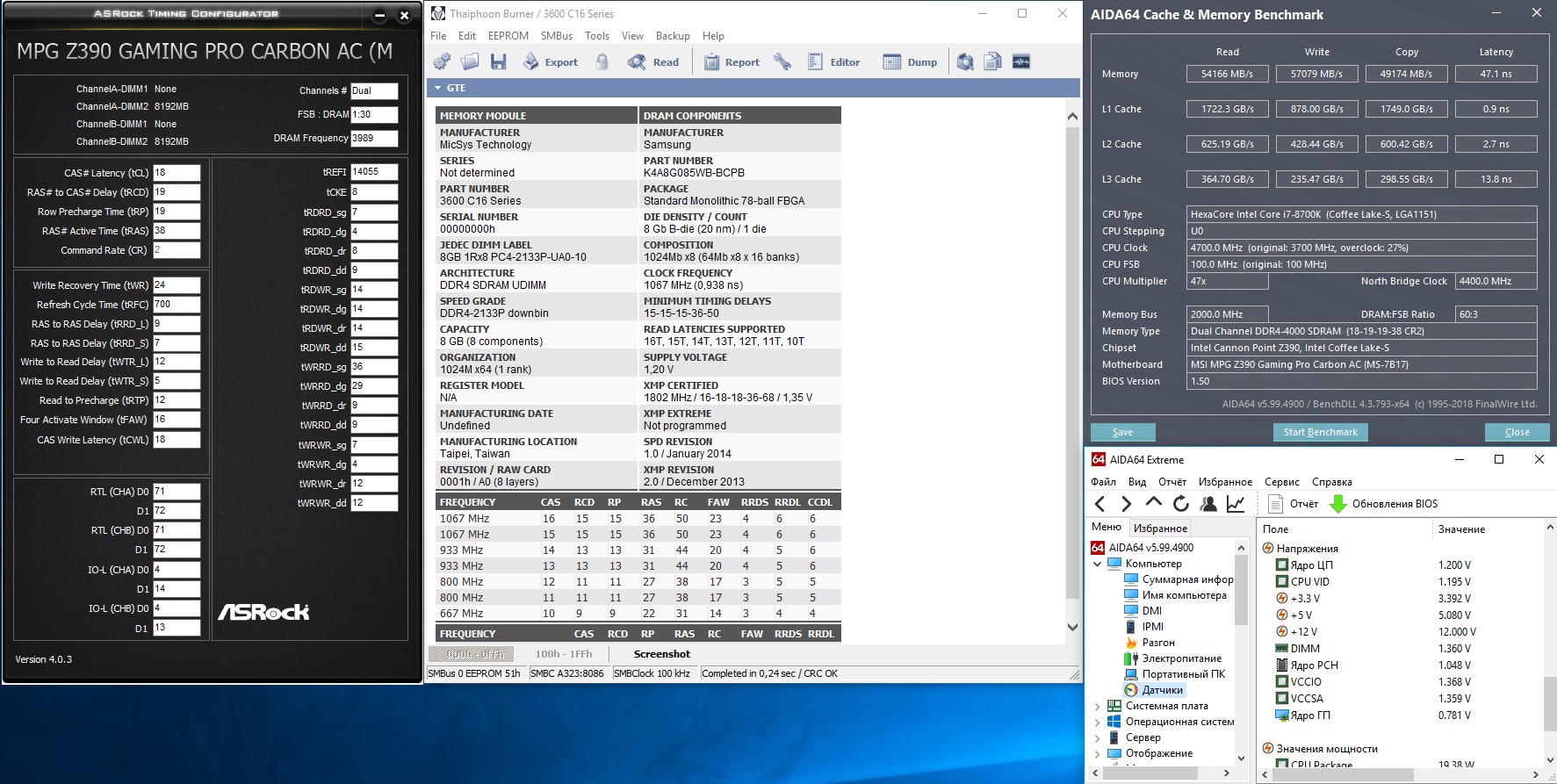Click the DIMM voltage row in AIDA64
1557x784 pixels.
1402,649
